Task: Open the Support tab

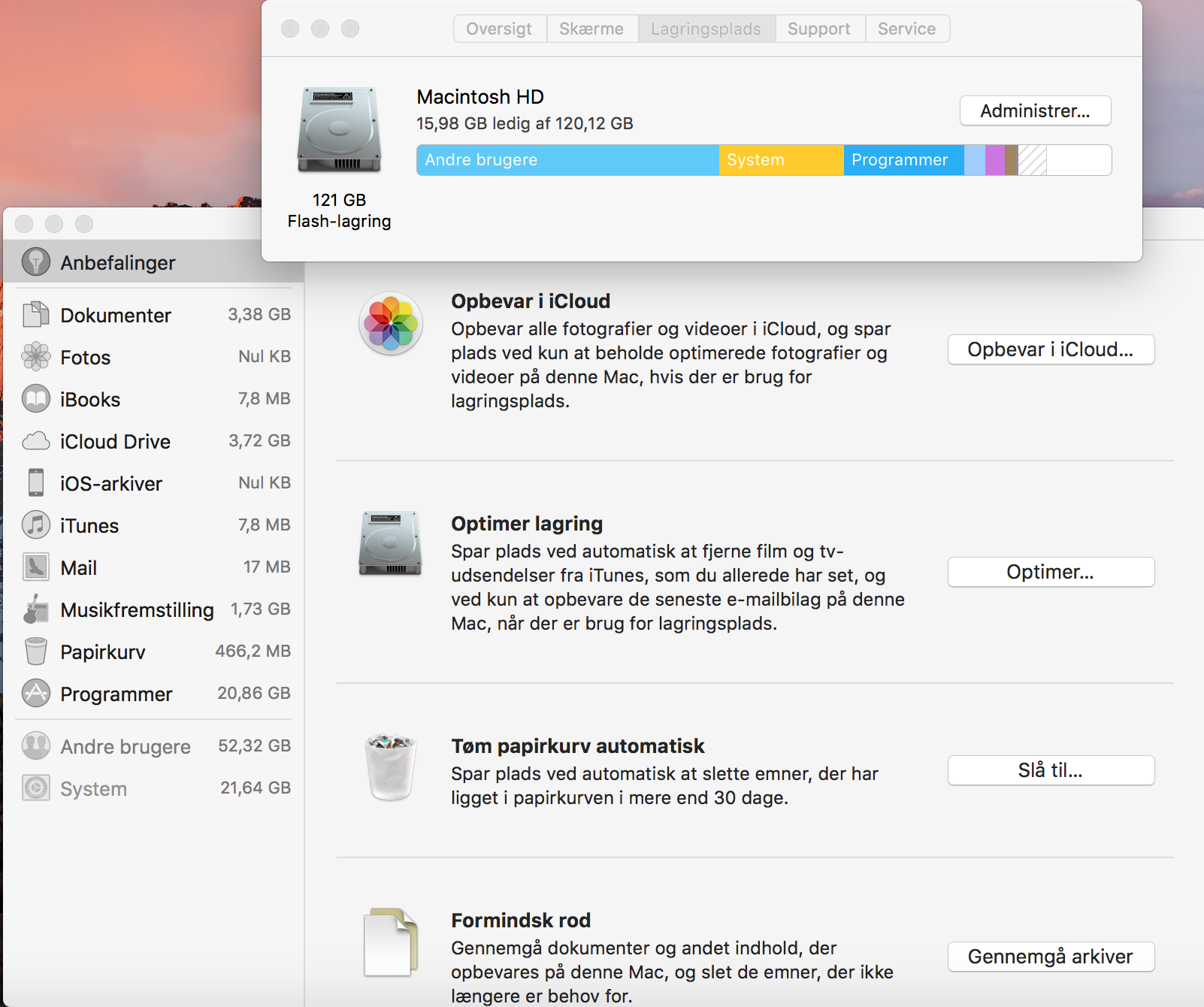Action: tap(820, 29)
